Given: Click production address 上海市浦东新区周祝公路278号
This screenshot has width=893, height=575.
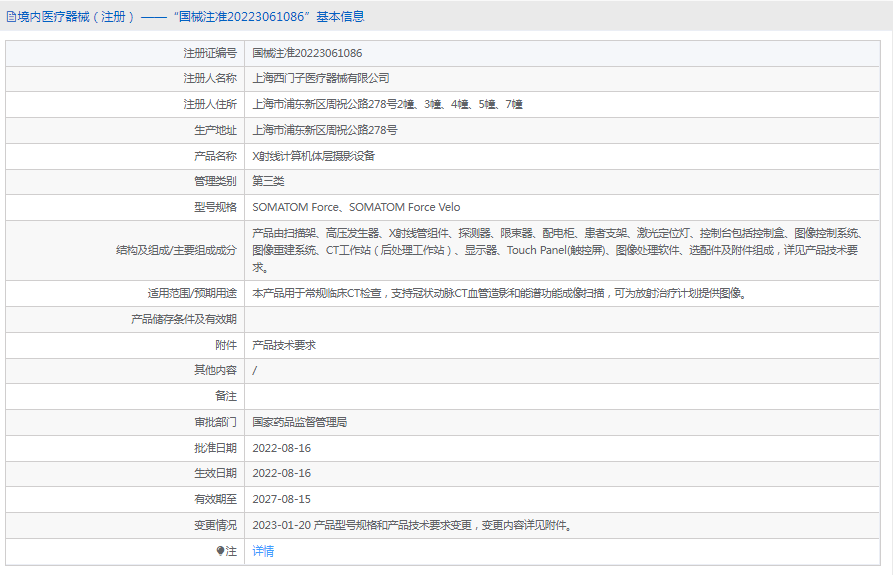Looking at the screenshot, I should click(325, 130).
